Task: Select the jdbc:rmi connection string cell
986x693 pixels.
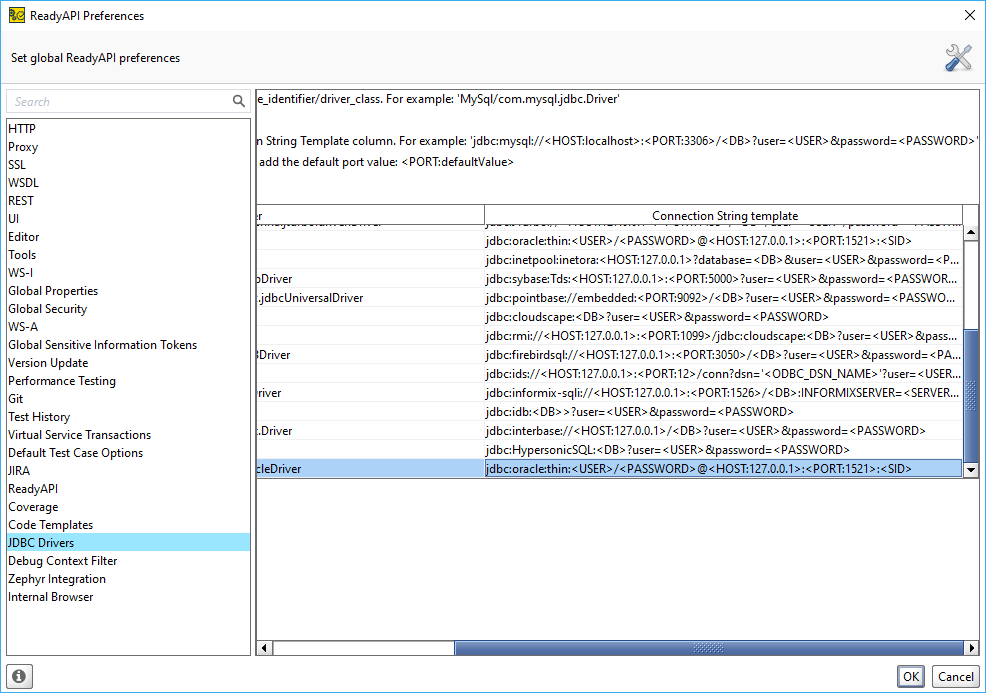Action: tap(724, 336)
